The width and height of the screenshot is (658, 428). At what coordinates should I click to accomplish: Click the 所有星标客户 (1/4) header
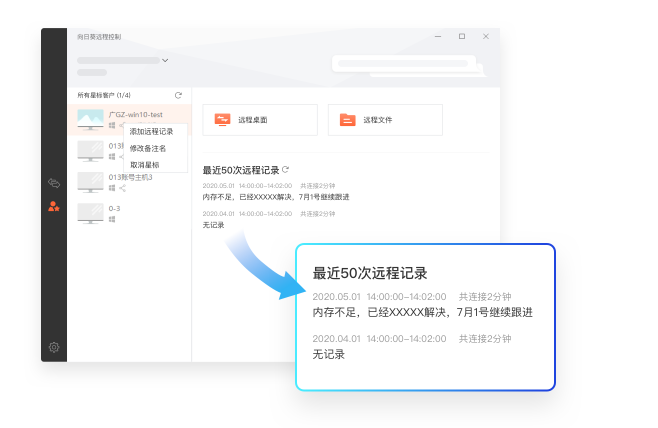coord(104,95)
